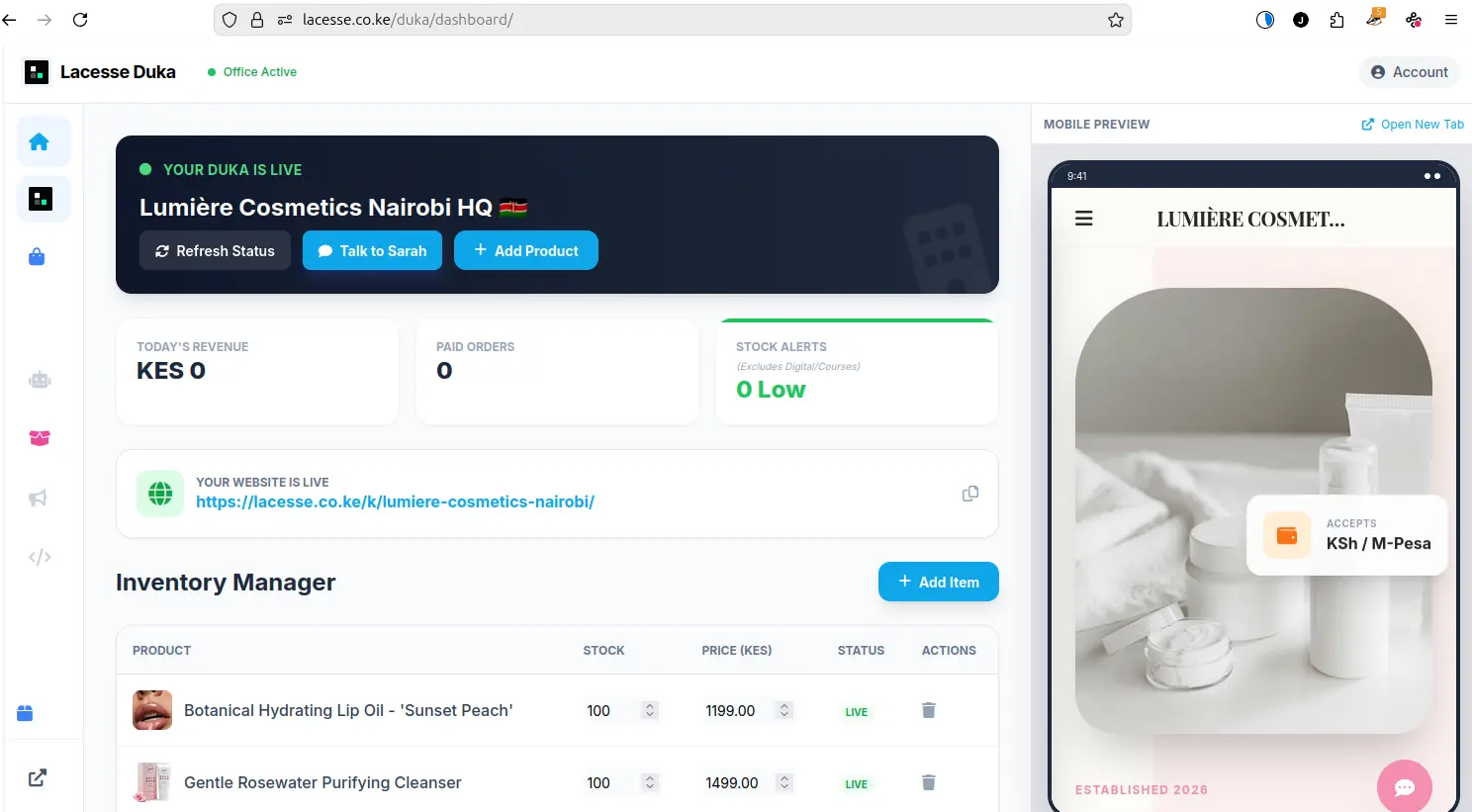Viewport: 1472px width, 812px height.
Task: Copy the website URL with copy icon
Action: (x=970, y=494)
